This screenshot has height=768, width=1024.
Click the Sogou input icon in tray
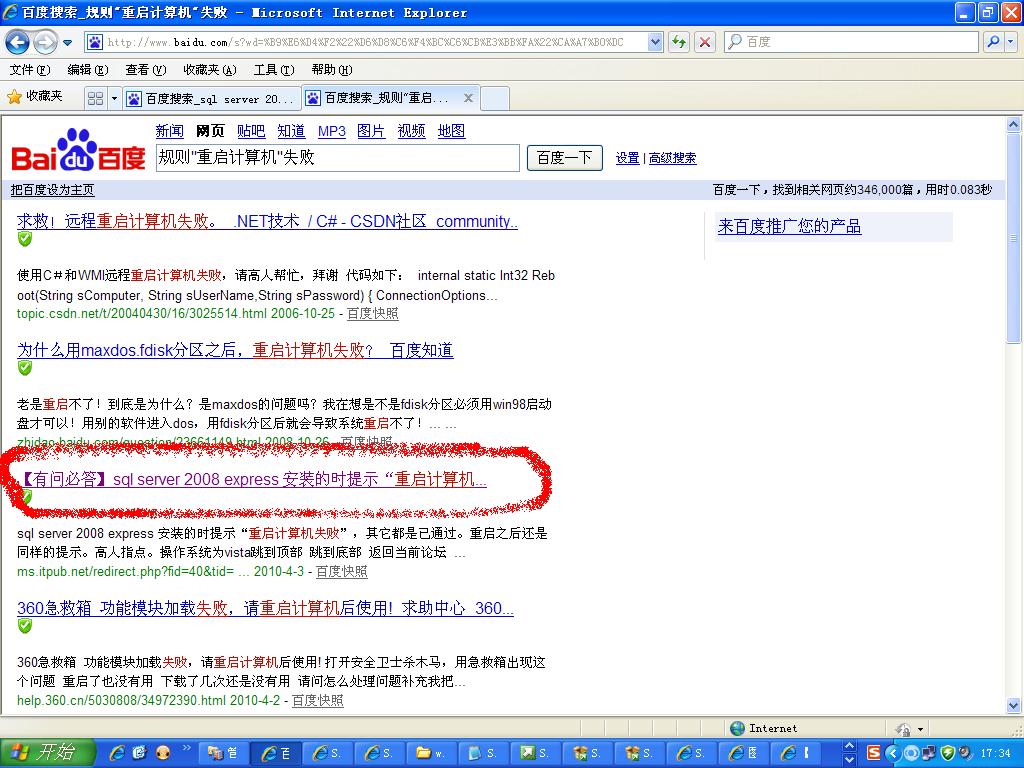pos(873,752)
